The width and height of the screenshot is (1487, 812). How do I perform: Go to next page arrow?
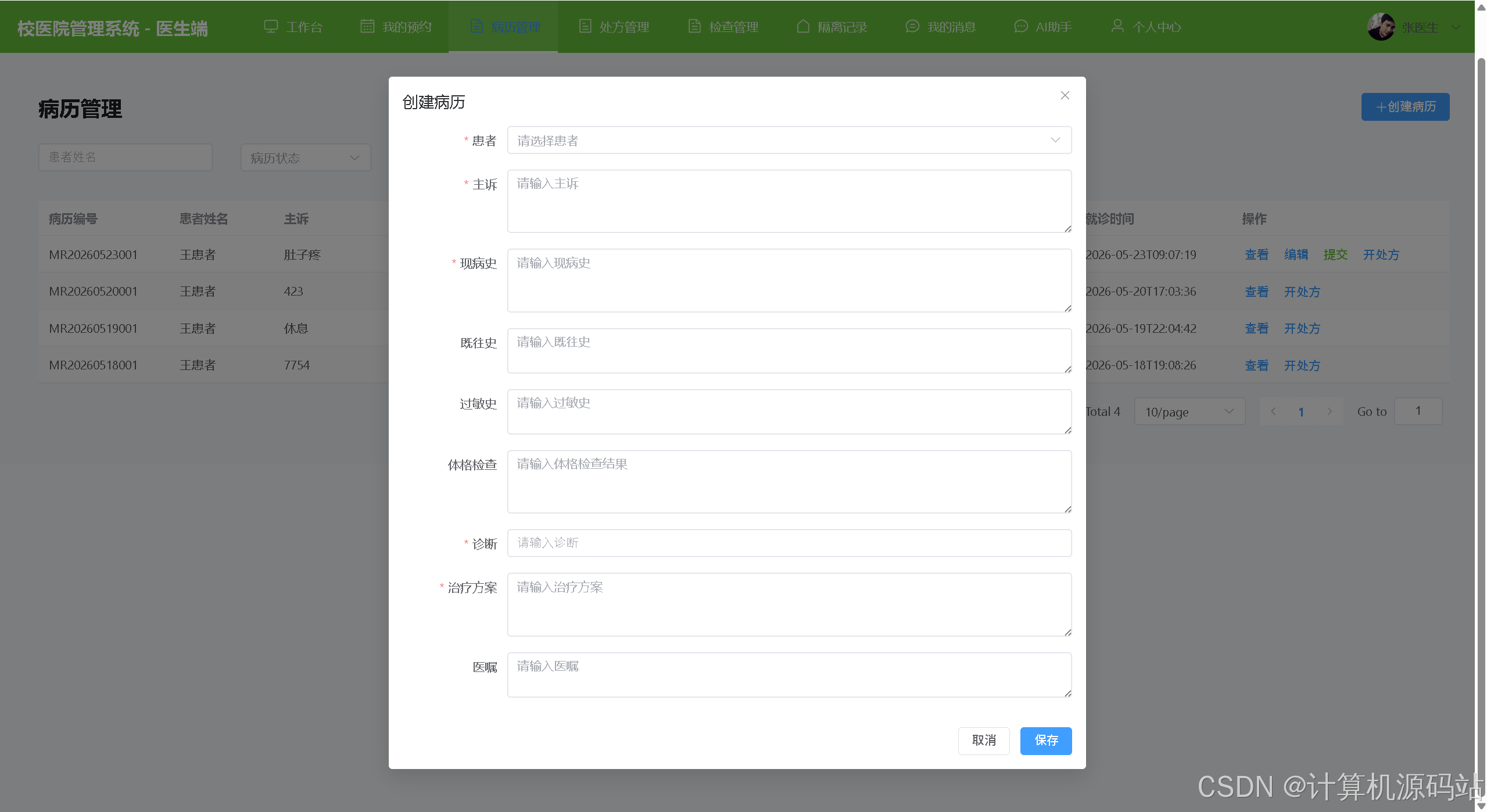(x=1330, y=411)
